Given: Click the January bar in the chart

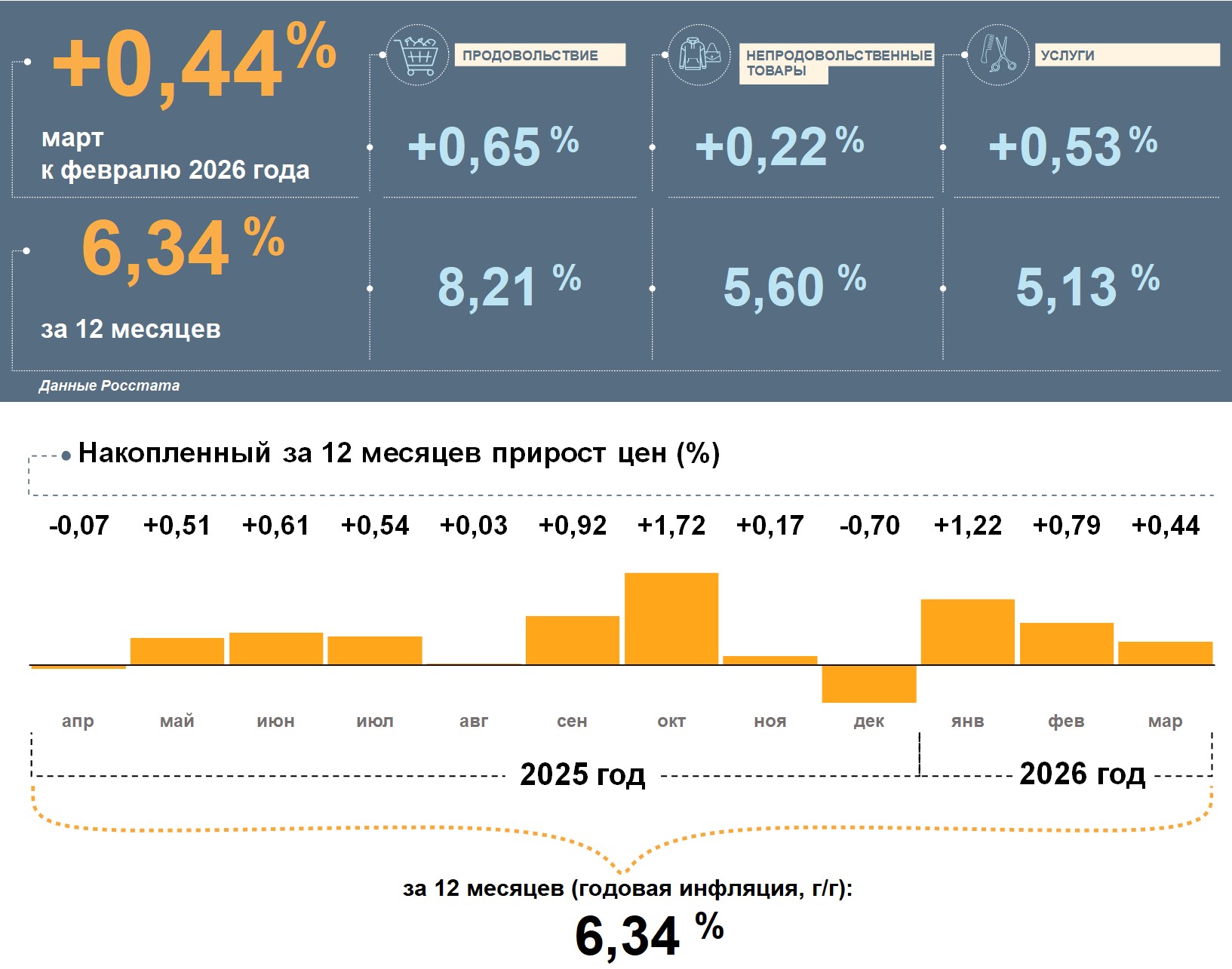Looking at the screenshot, I should click(968, 632).
